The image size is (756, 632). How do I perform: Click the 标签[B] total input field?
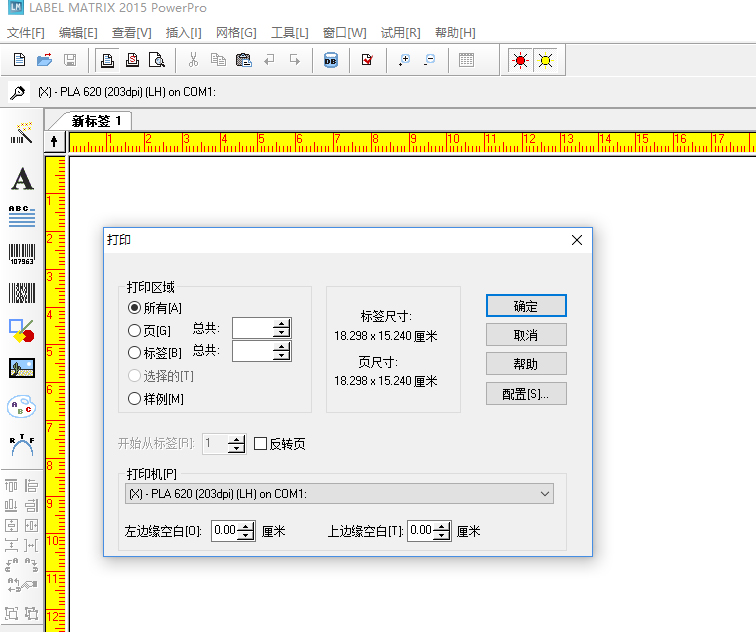click(x=253, y=351)
